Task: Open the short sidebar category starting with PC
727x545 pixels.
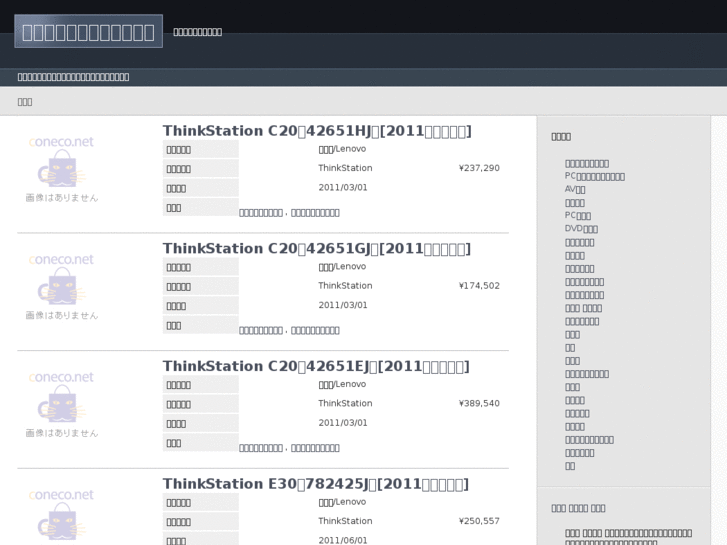Action: (578, 216)
